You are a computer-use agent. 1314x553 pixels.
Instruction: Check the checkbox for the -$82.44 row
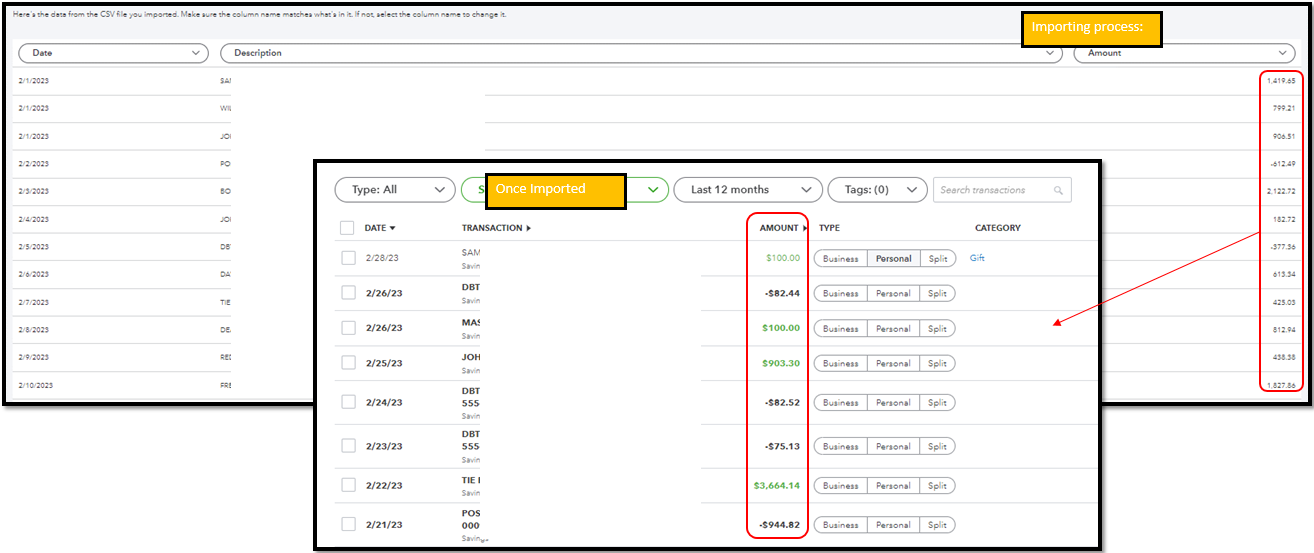tap(348, 293)
